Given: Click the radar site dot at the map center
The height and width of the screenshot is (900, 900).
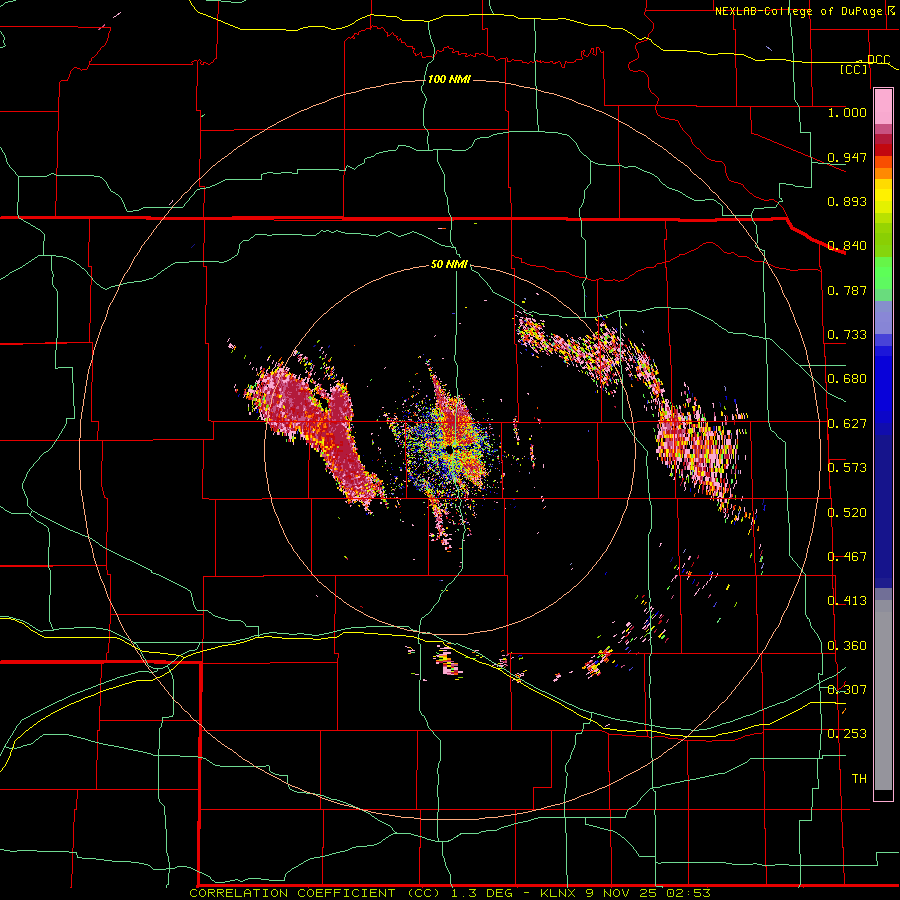Looking at the screenshot, I should (450, 451).
